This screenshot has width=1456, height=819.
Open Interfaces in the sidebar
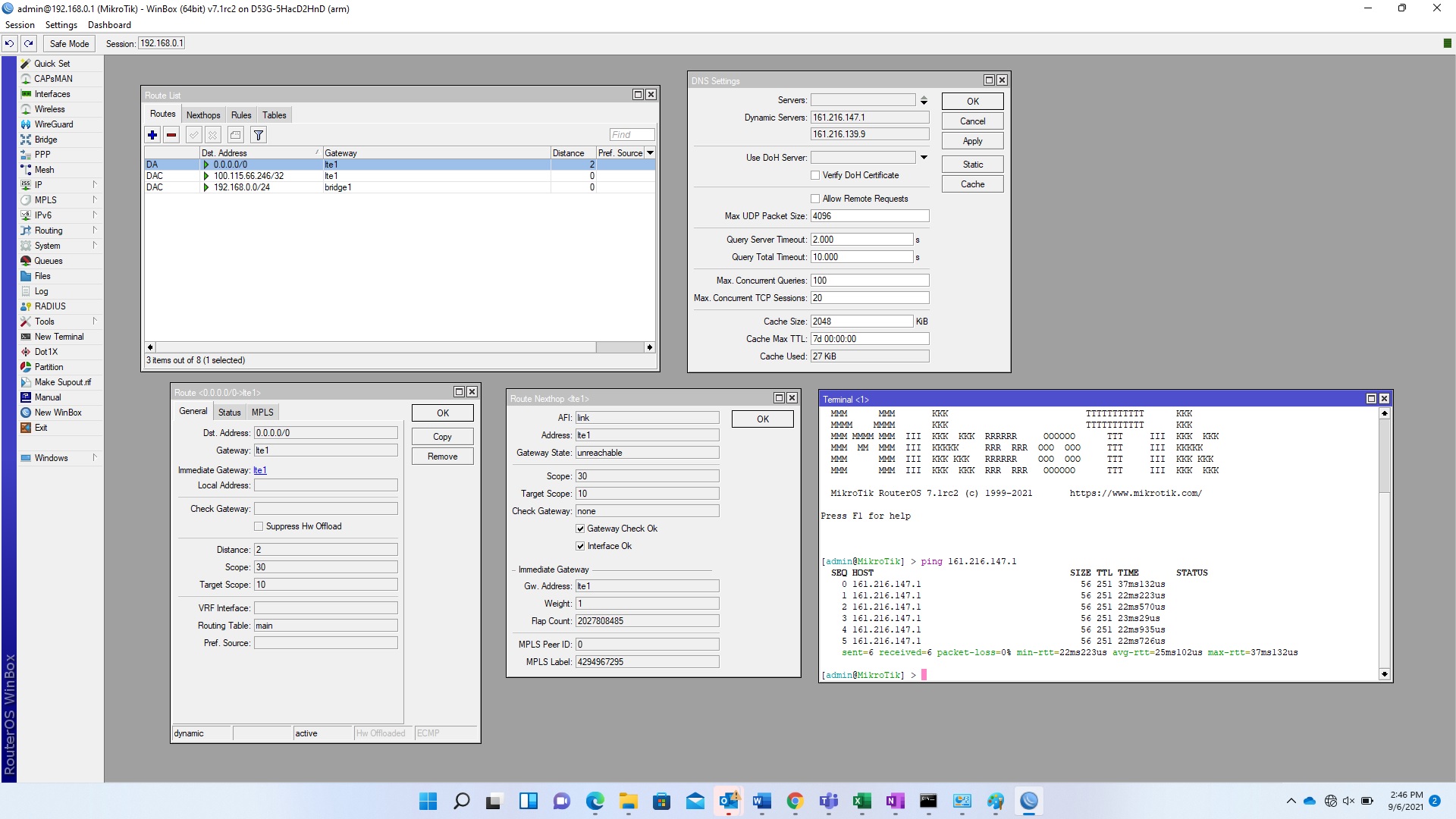[52, 94]
